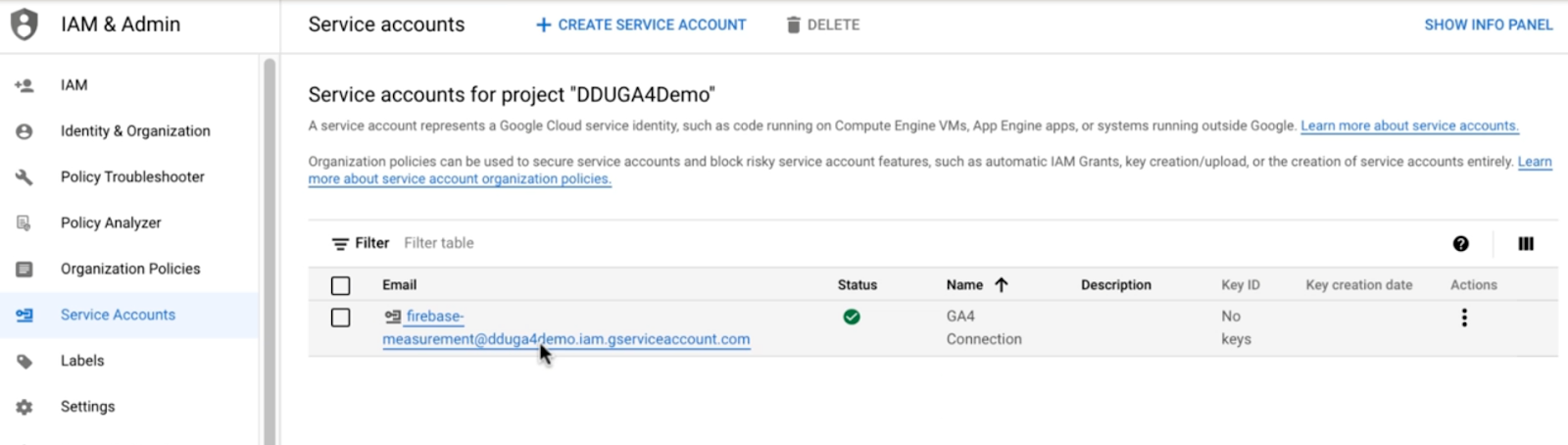Open Policy Analyzer
This screenshot has height=445, width=1568.
coord(111,223)
